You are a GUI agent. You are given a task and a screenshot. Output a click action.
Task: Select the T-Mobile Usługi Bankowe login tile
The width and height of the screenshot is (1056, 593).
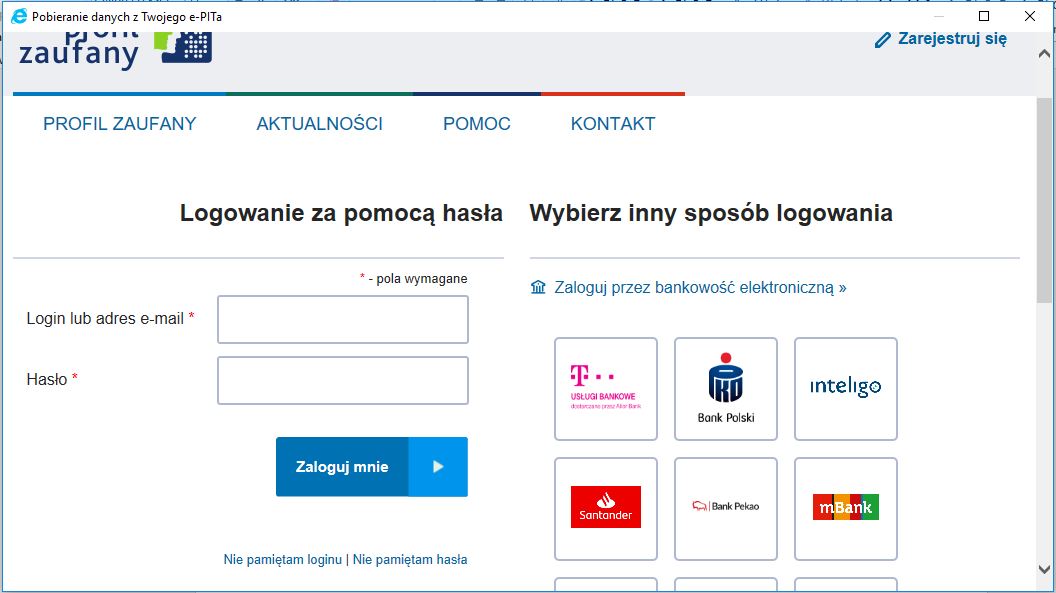click(605, 389)
